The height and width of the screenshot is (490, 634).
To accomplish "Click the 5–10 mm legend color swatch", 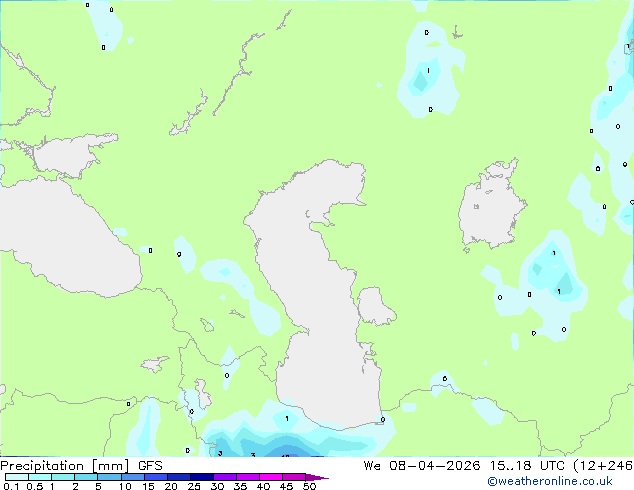I will pyautogui.click(x=109, y=477).
